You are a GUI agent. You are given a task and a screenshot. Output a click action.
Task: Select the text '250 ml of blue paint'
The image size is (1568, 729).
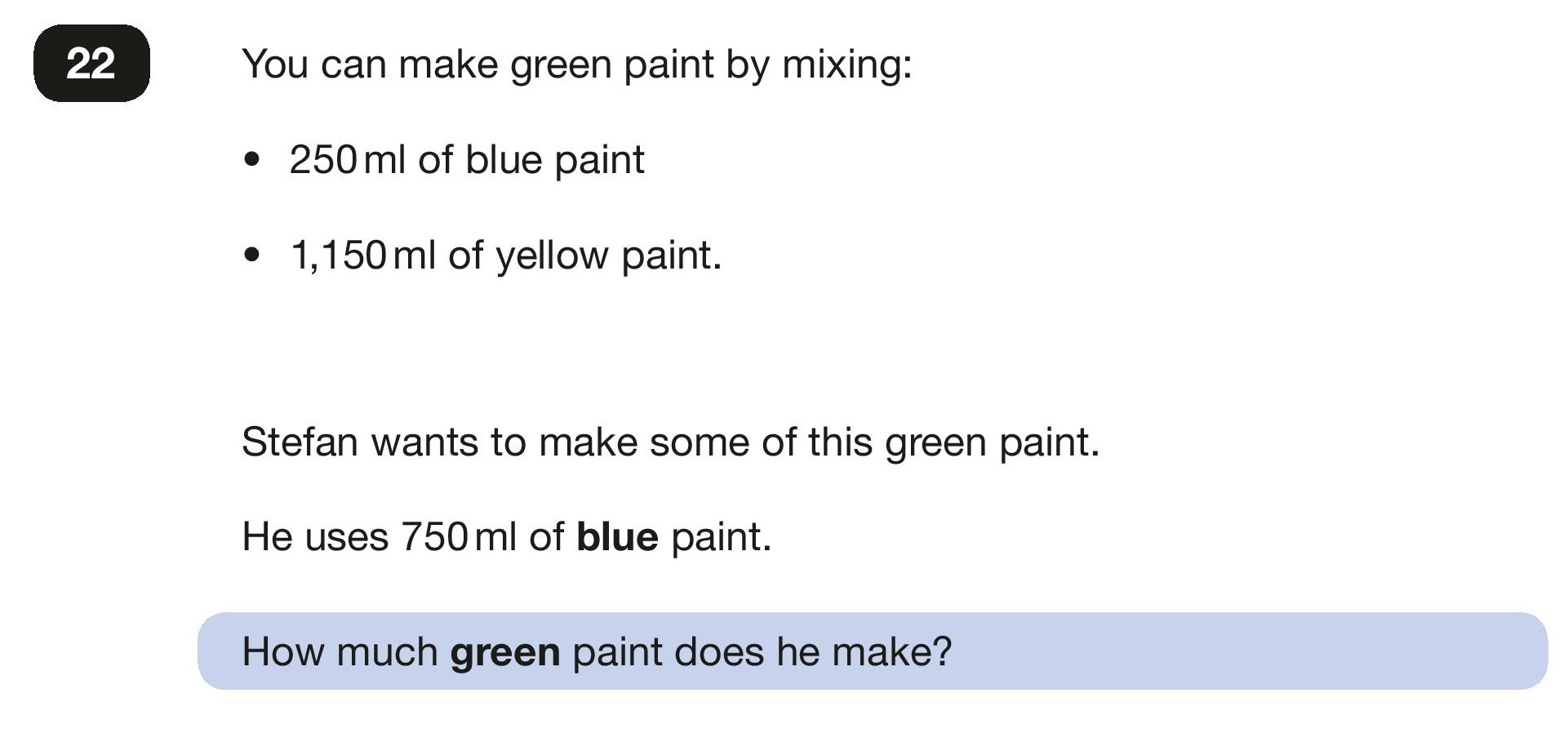[467, 160]
